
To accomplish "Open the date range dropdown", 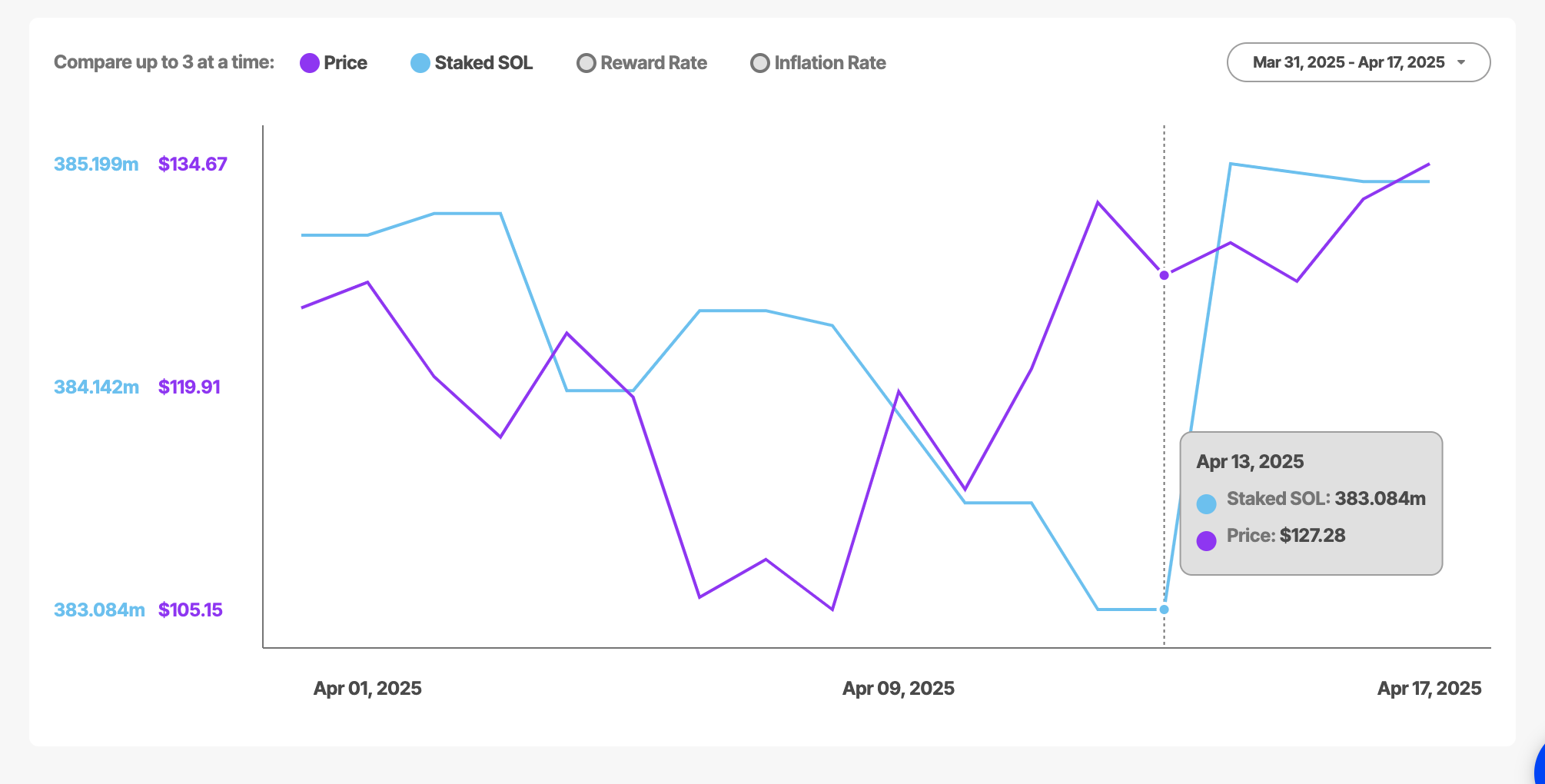I will click(1348, 62).
